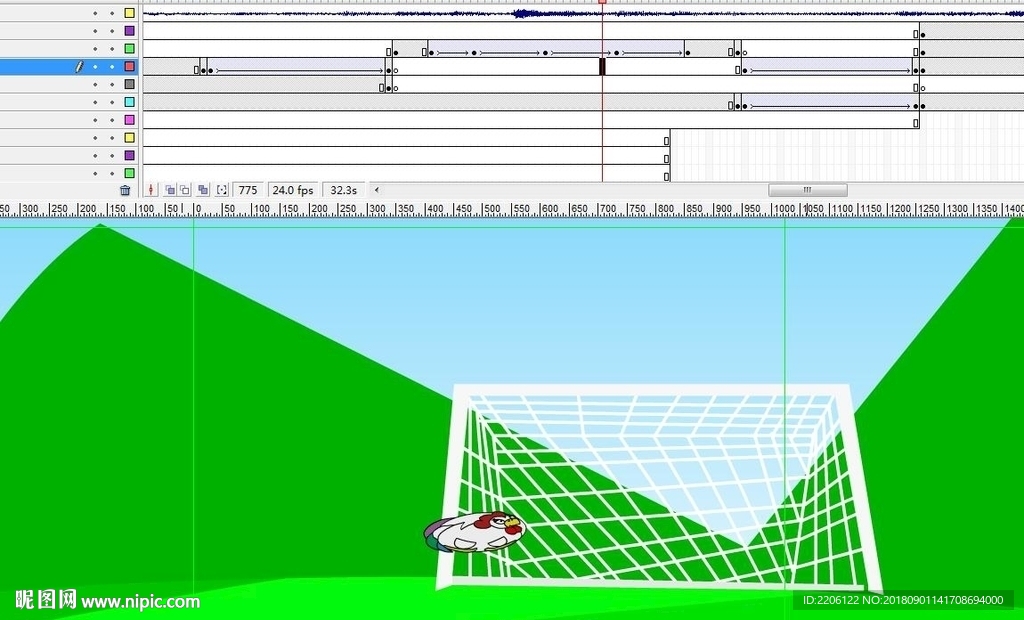The height and width of the screenshot is (620, 1024).
Task: Lock the bottom green-swatch layer
Action: tap(112, 173)
